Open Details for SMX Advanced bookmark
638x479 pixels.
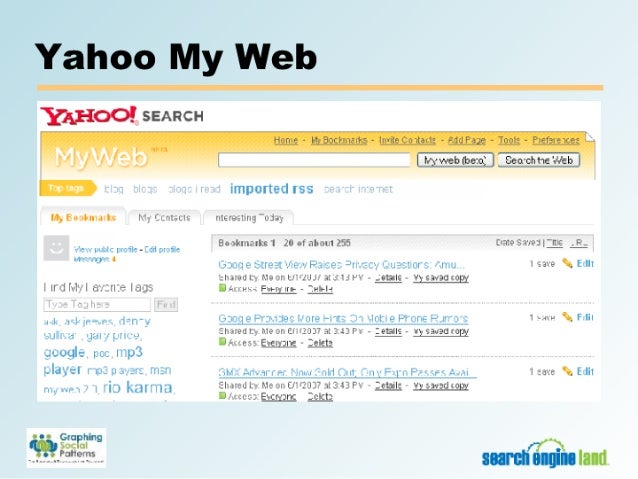(388, 385)
